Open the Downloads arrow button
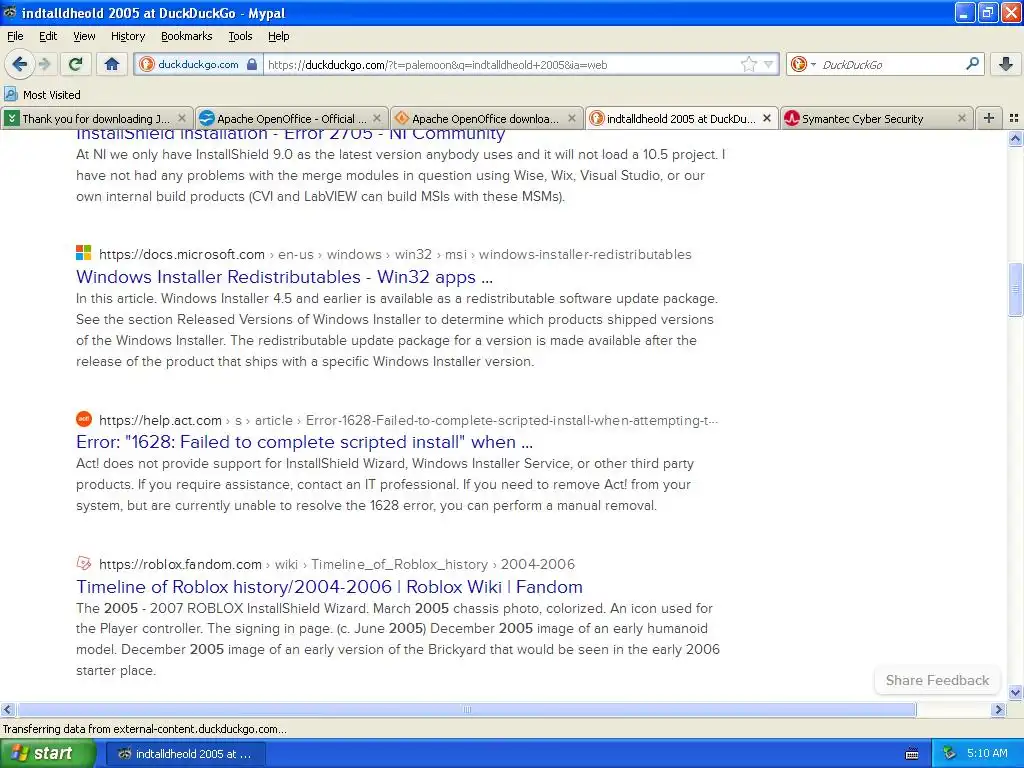The width and height of the screenshot is (1024, 768). click(1006, 64)
